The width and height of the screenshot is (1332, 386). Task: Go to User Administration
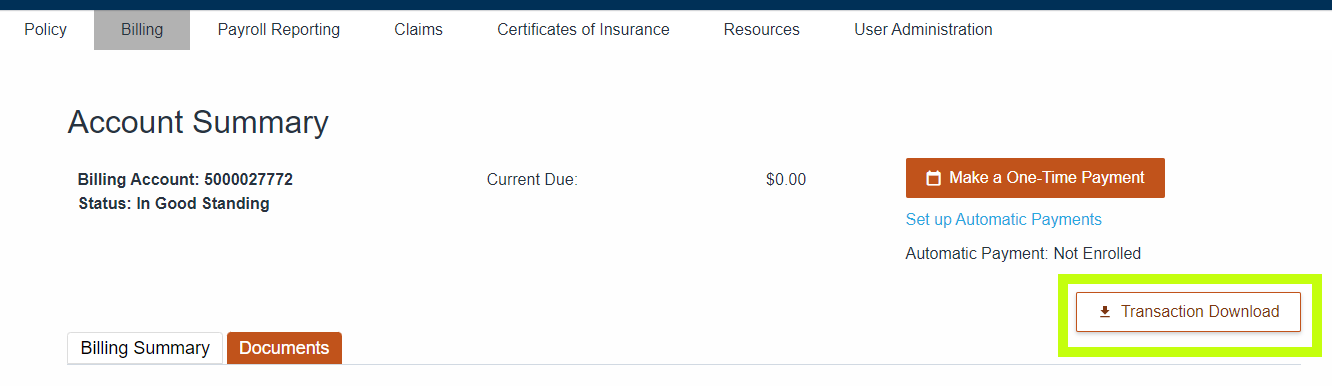[x=923, y=30]
